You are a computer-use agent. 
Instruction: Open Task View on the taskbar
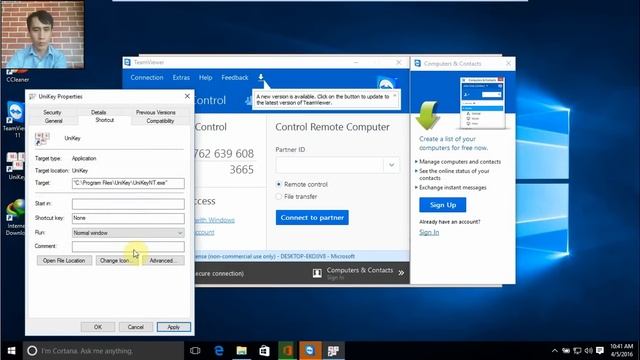(195, 351)
